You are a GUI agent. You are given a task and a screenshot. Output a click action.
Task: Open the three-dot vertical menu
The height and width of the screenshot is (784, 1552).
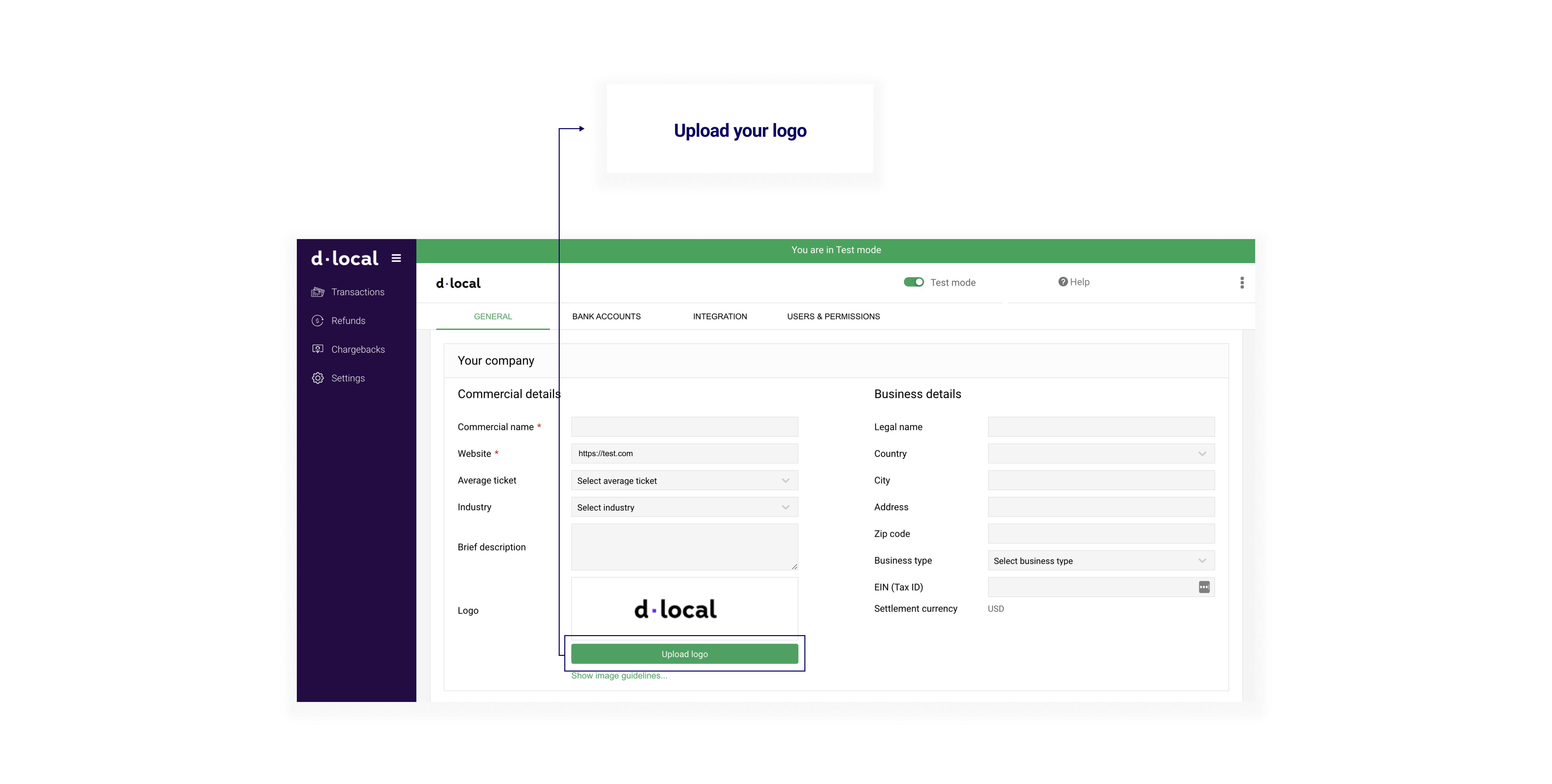[1242, 283]
